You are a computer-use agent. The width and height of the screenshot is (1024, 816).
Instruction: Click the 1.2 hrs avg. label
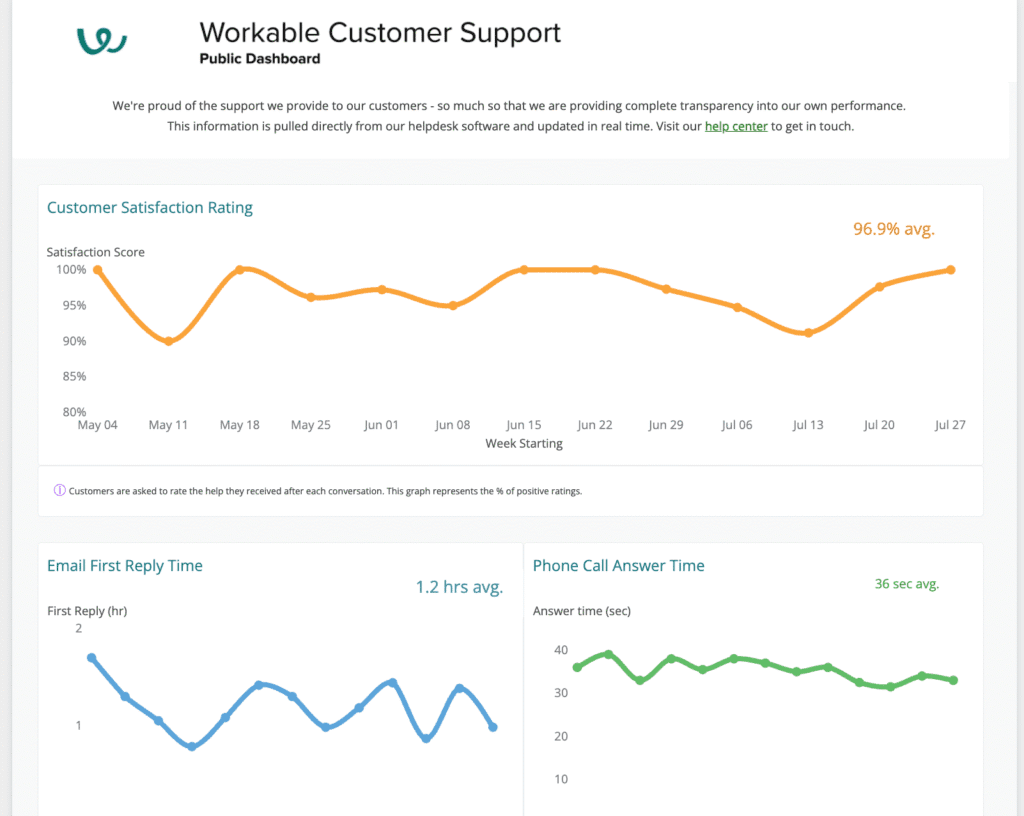click(x=459, y=587)
